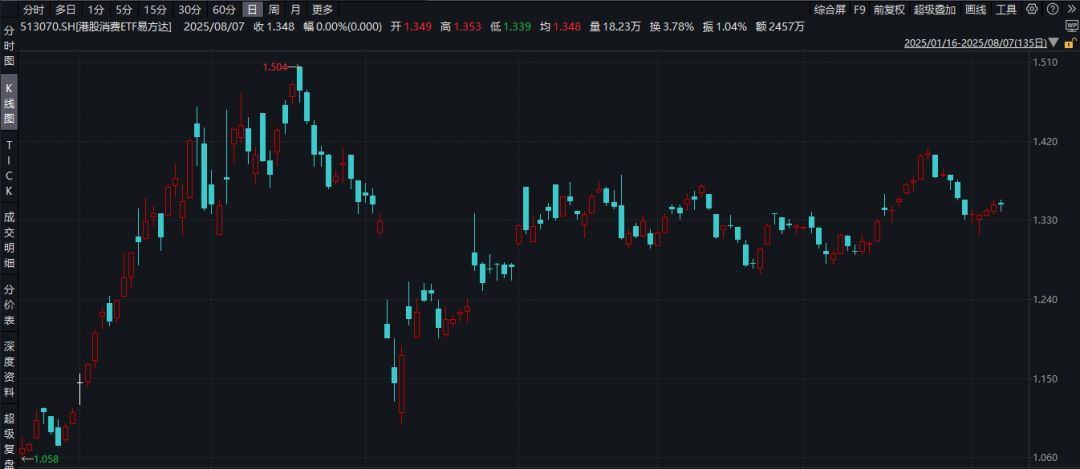This screenshot has width=1080, height=469.
Task: Select the 15分 interval tab
Action: pos(155,9)
